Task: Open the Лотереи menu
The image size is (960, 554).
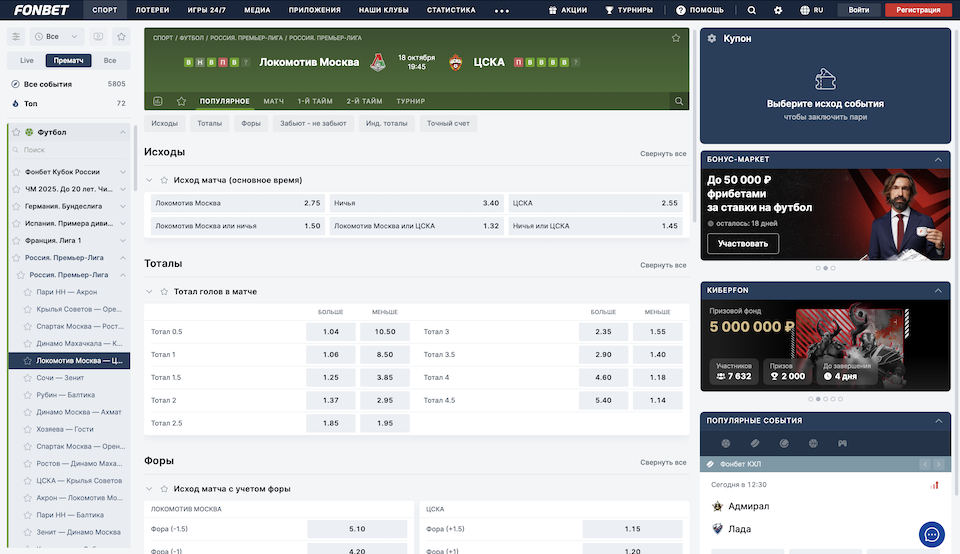Action: click(x=152, y=10)
